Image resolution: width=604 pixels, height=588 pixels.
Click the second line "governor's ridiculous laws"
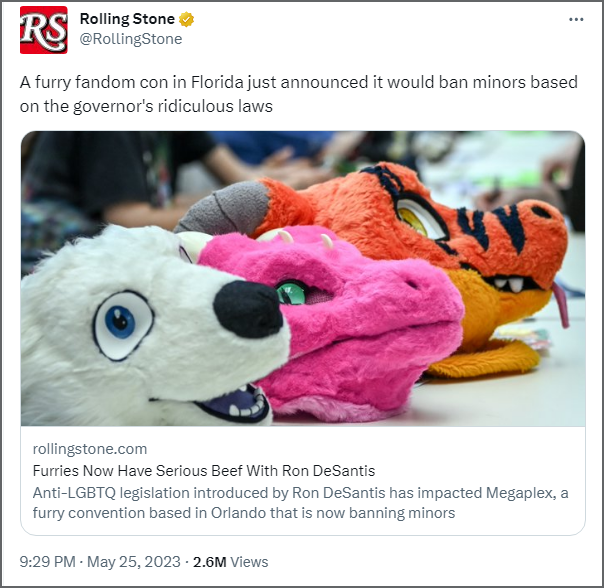173,107
